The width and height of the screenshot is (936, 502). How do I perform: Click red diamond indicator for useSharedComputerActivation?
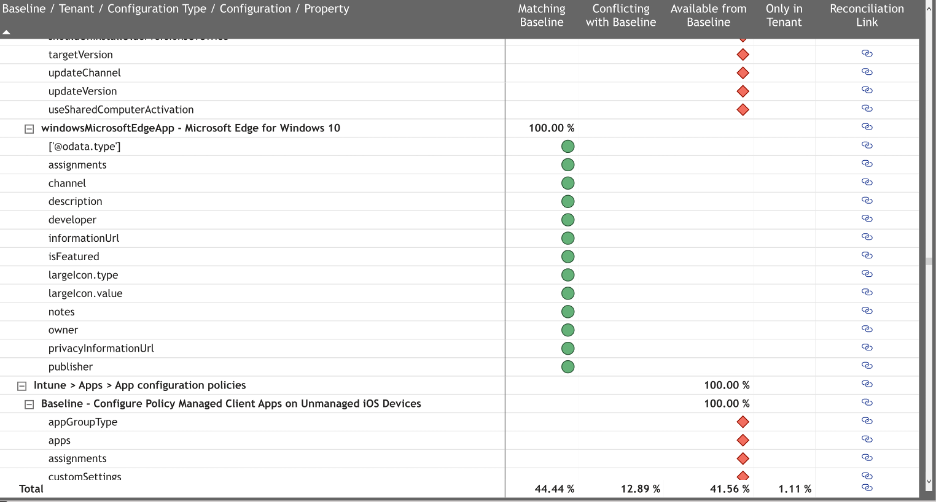coord(743,110)
